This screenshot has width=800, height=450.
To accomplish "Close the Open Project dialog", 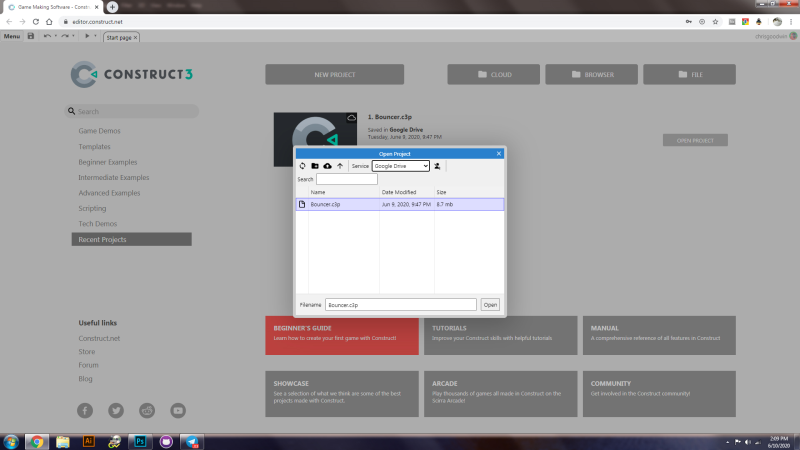I will (x=498, y=154).
